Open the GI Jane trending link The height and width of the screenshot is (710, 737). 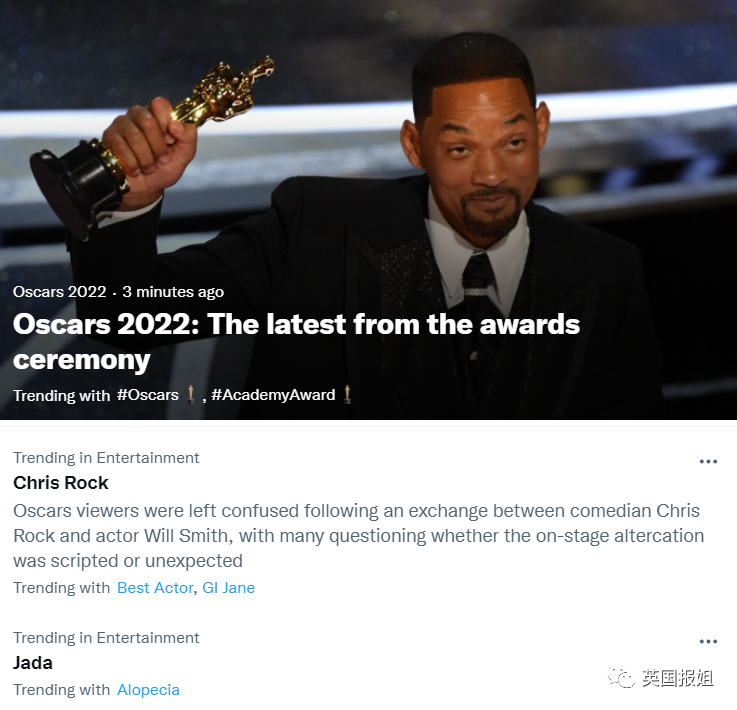click(x=228, y=587)
